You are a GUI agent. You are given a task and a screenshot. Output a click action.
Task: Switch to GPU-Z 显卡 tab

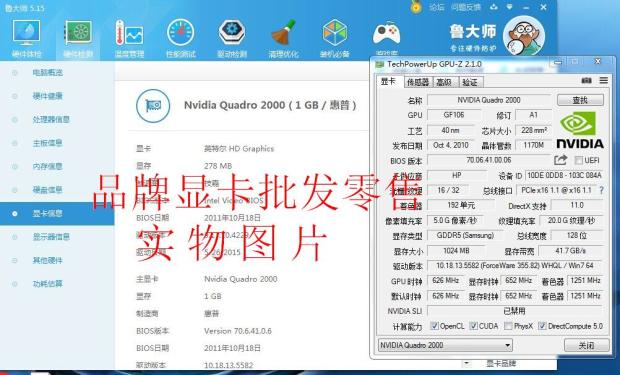(388, 81)
